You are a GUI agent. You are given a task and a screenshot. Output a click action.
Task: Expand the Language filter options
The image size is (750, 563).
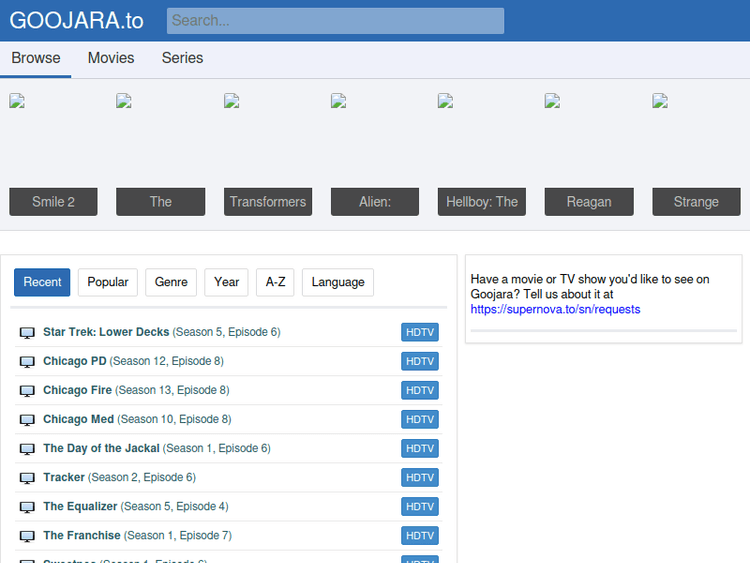(x=338, y=282)
